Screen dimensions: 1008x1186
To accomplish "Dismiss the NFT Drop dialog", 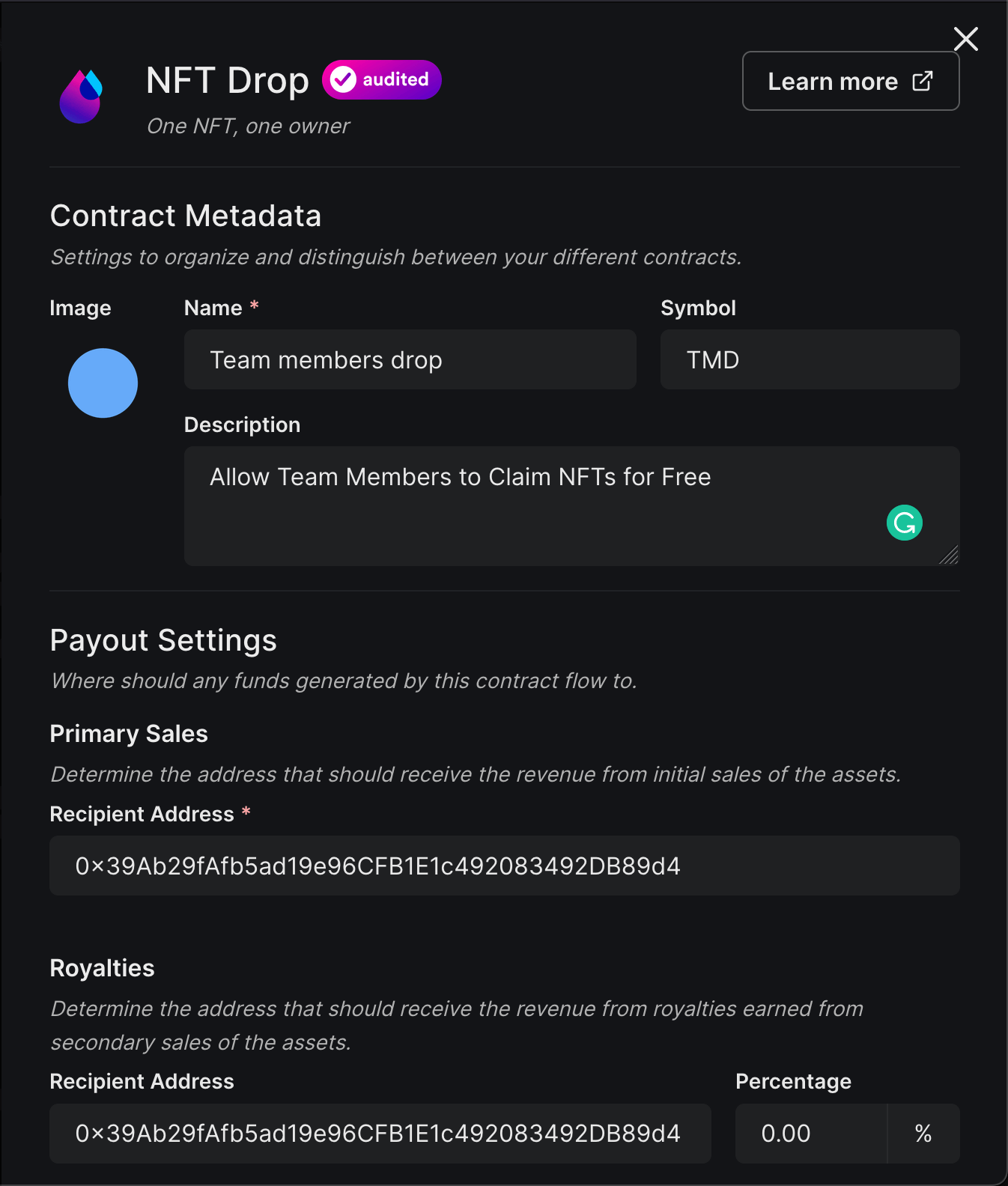I will (965, 39).
